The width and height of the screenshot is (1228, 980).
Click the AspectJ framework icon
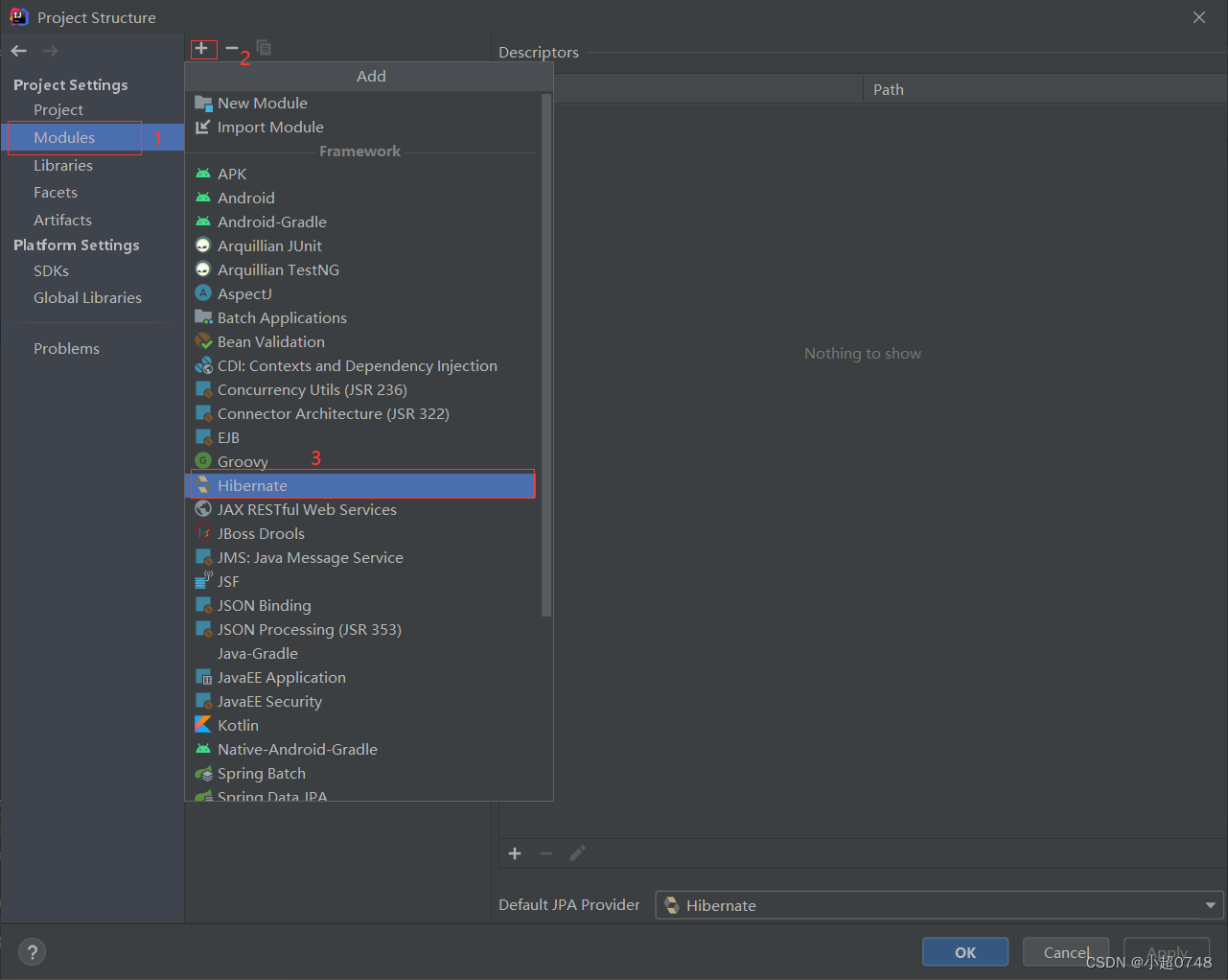pyautogui.click(x=203, y=293)
